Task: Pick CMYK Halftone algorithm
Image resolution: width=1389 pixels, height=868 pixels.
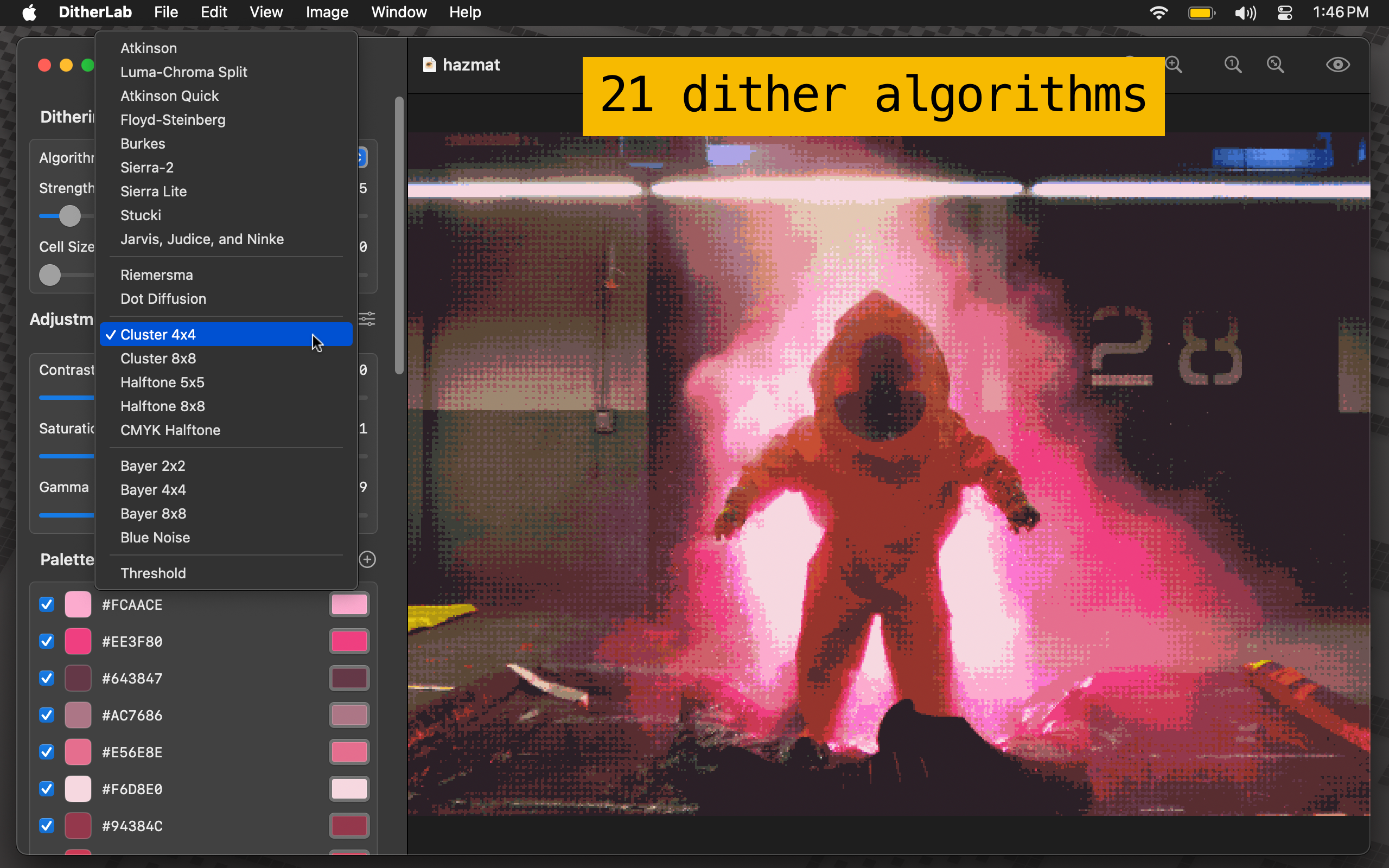Action: pyautogui.click(x=226, y=430)
